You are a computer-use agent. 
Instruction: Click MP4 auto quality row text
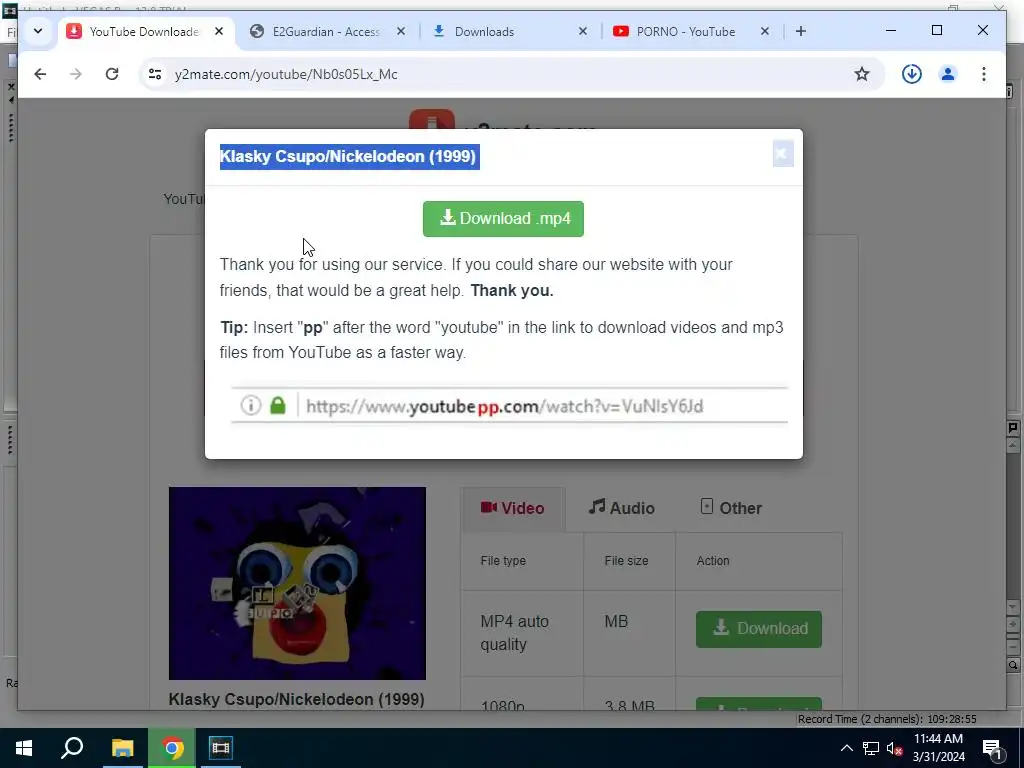tap(515, 633)
